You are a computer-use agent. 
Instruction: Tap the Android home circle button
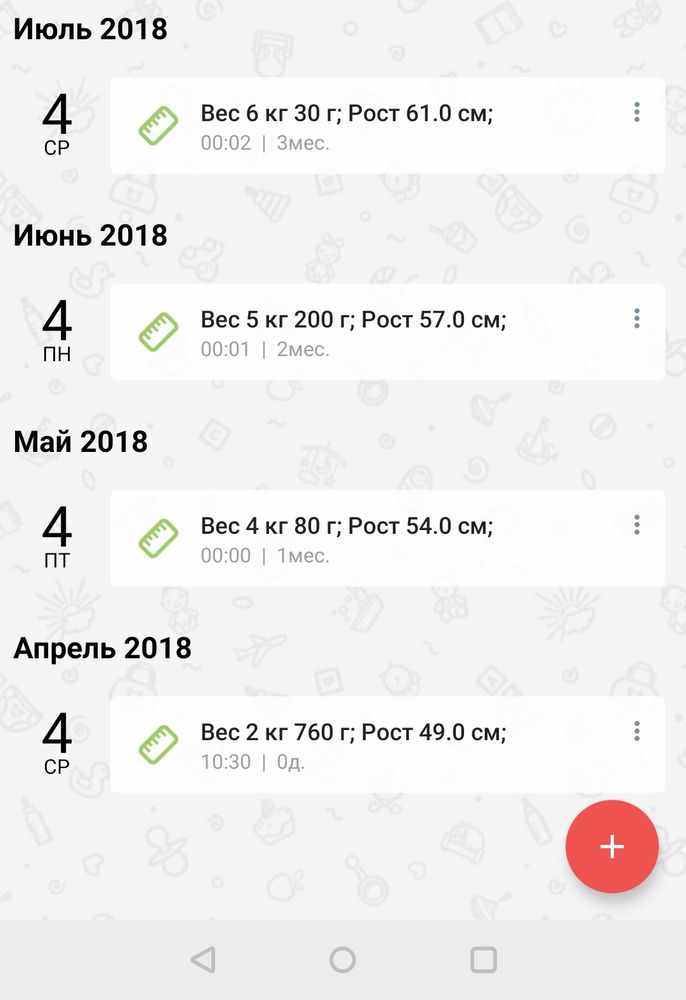(343, 960)
